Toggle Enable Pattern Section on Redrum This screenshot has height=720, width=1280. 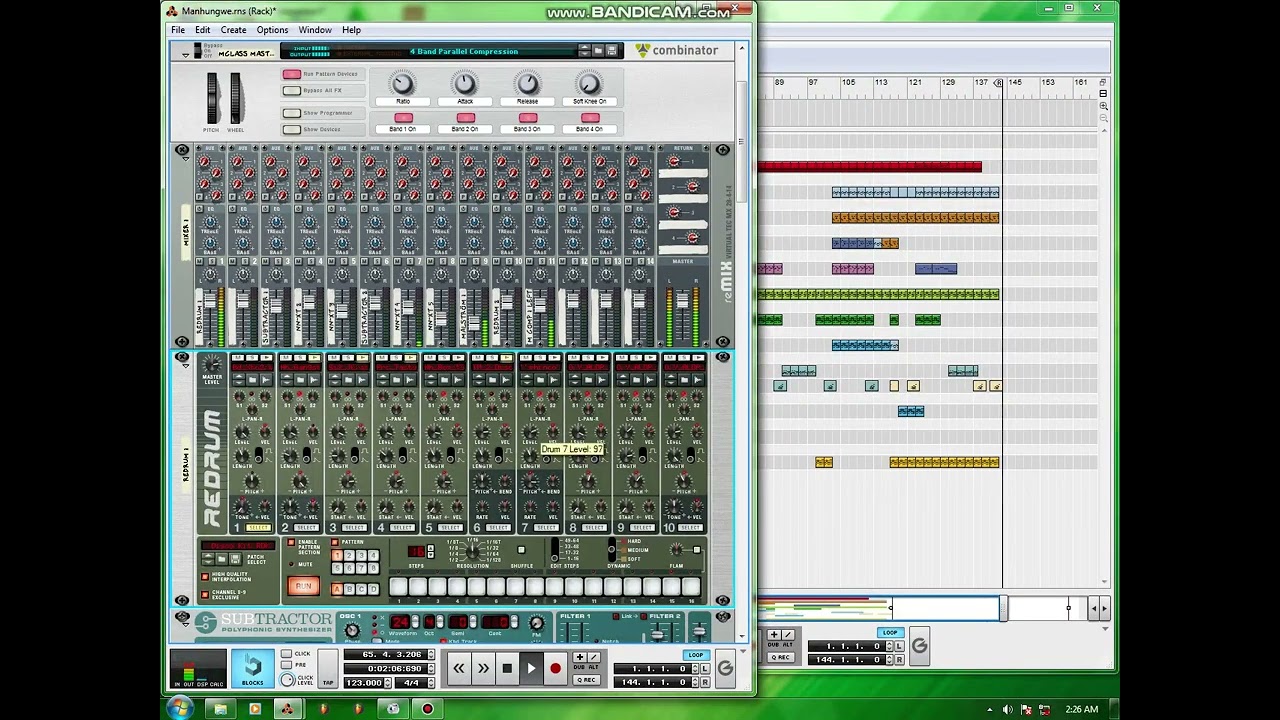click(x=291, y=542)
